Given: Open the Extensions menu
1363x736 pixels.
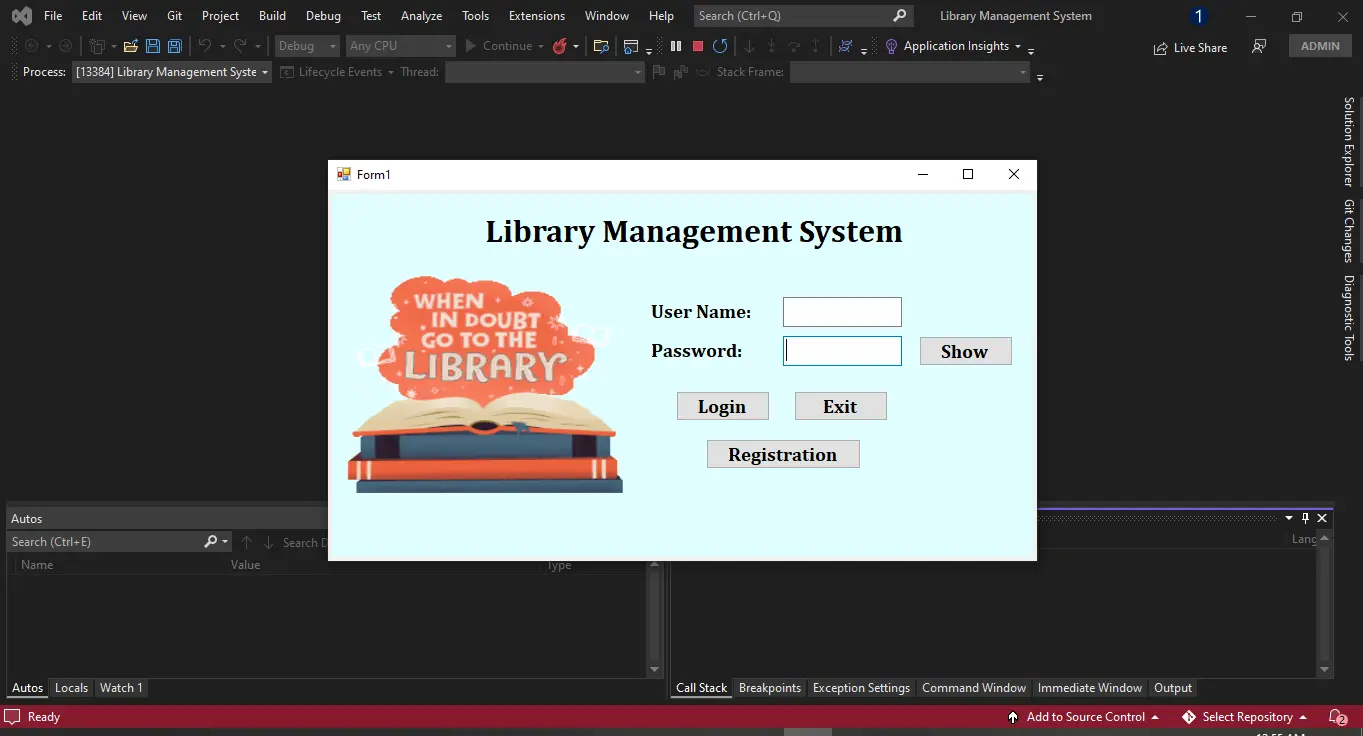Looking at the screenshot, I should coord(537,16).
